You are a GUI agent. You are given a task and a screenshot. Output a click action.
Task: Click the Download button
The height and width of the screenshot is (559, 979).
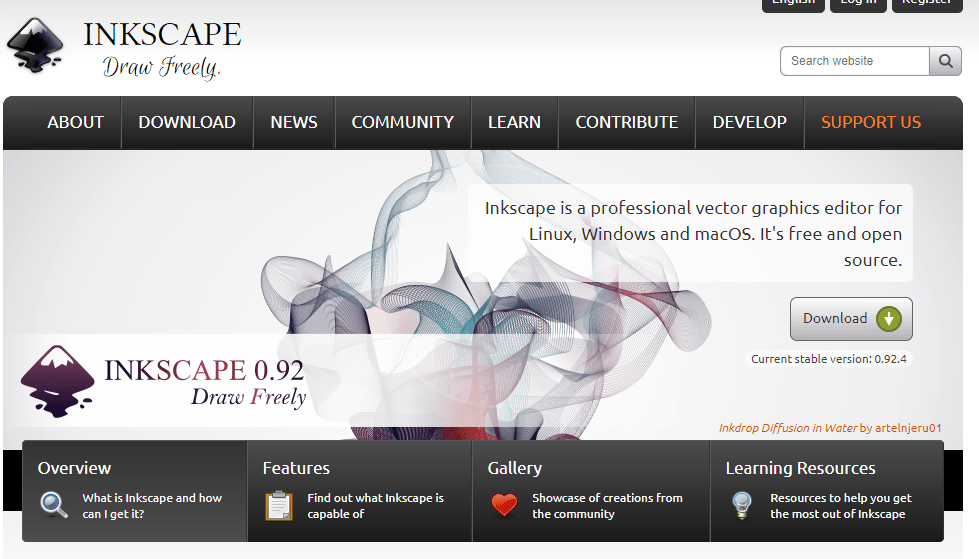pos(851,319)
